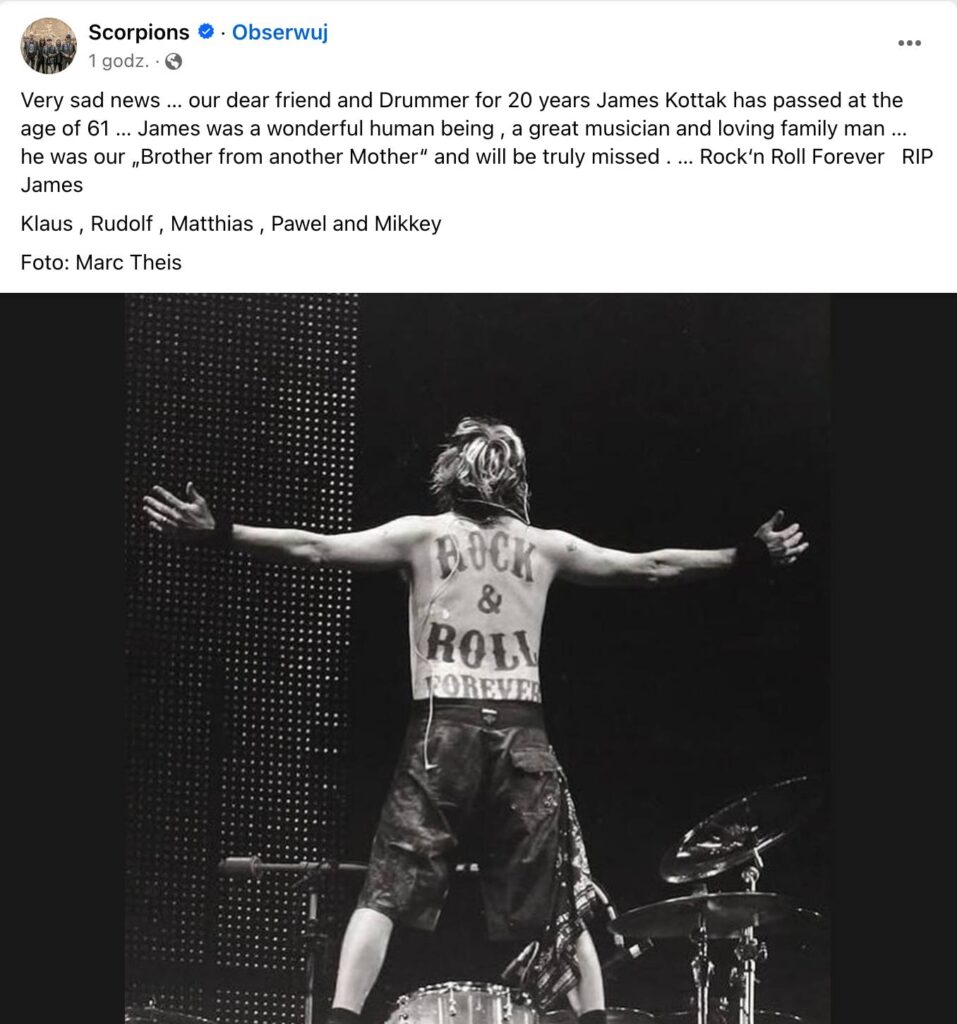
Task: Select the band members signature line
Action: (231, 224)
